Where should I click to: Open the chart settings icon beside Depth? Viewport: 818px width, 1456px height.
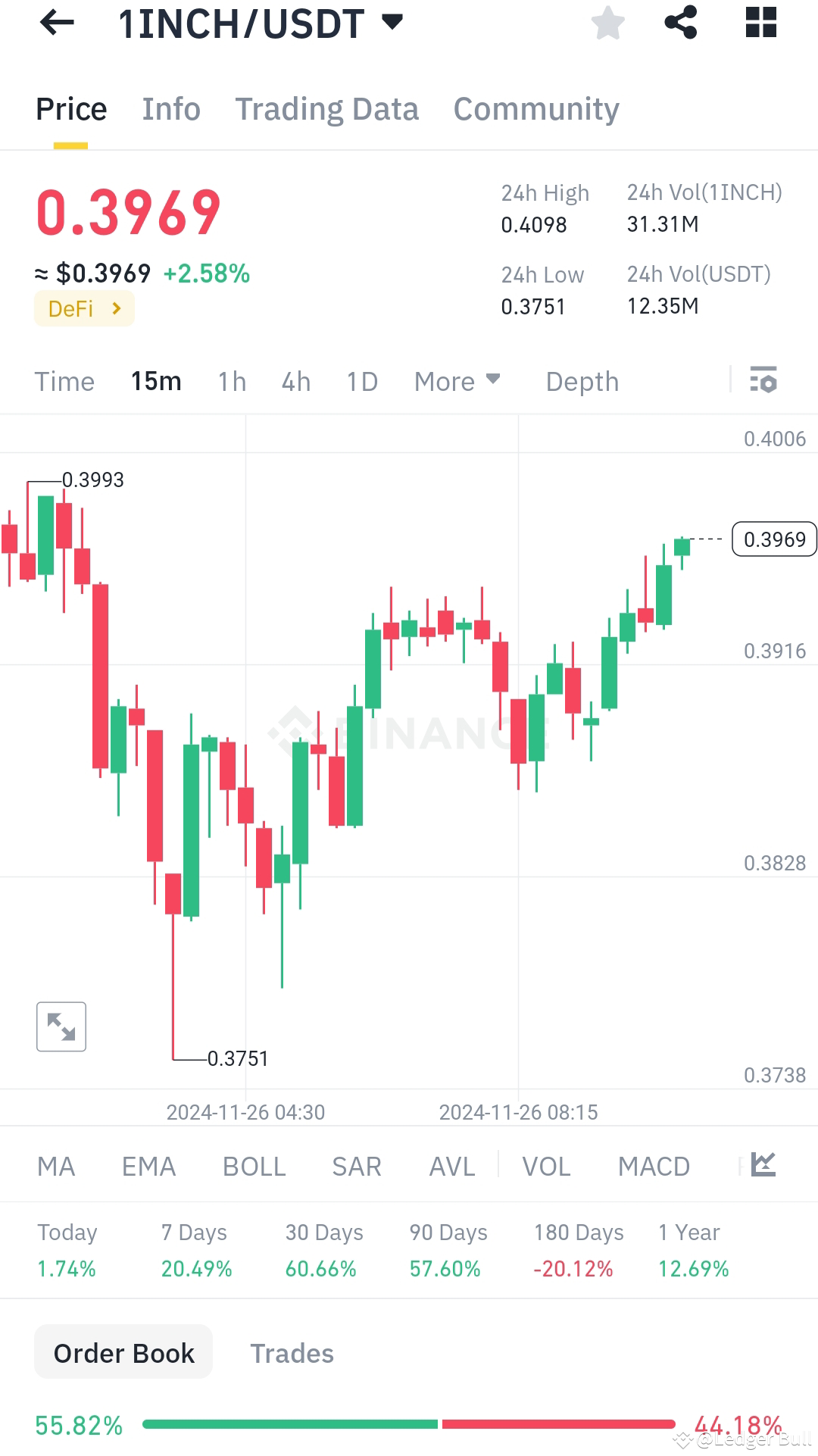[x=763, y=381]
